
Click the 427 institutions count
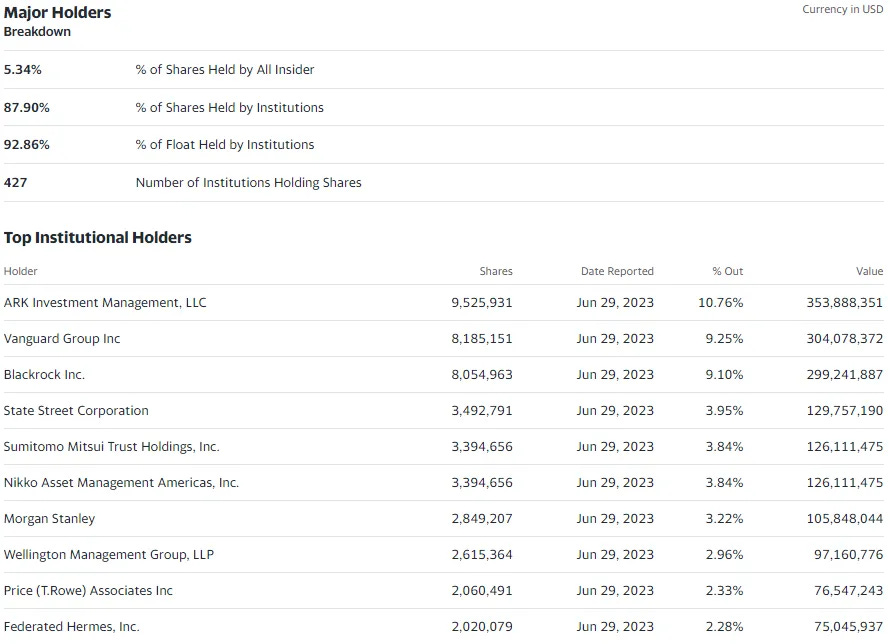click(15, 183)
